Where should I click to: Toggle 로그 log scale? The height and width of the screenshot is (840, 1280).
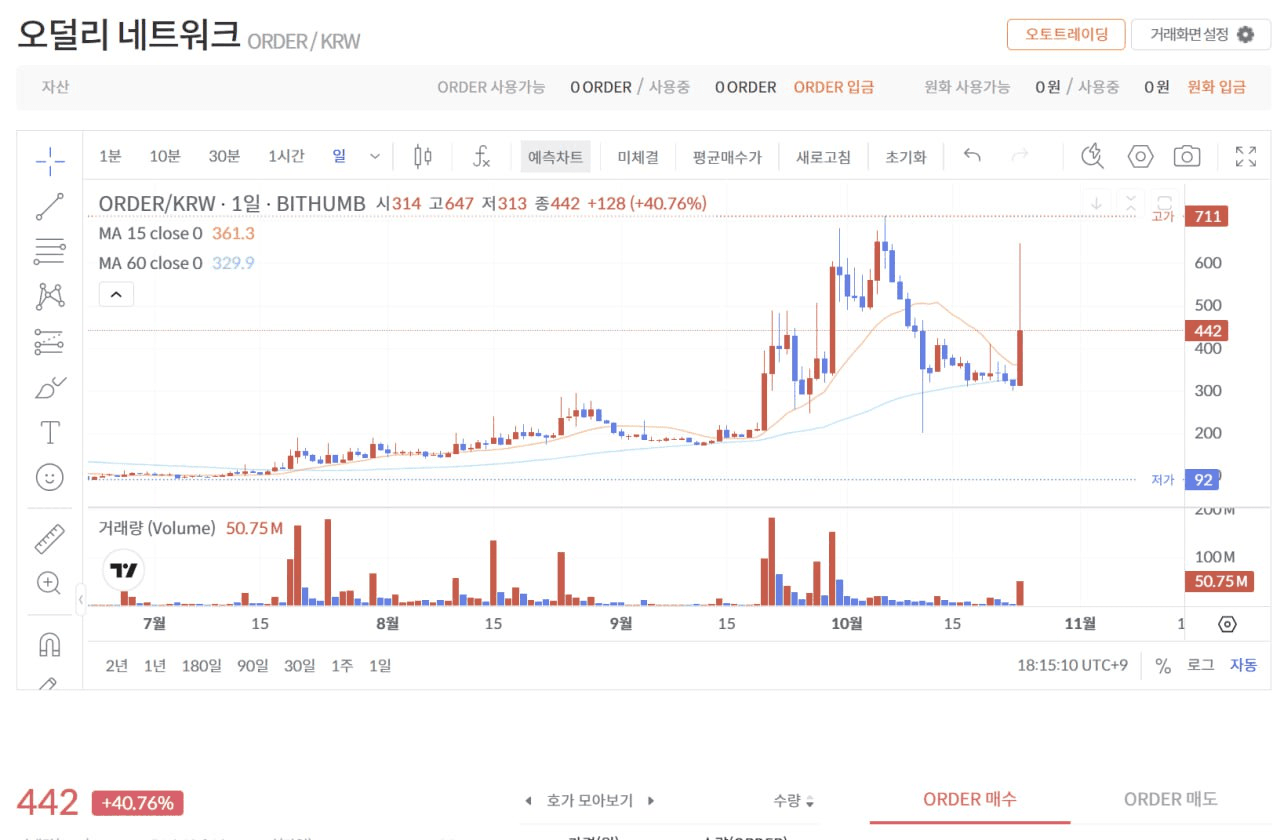[1200, 665]
